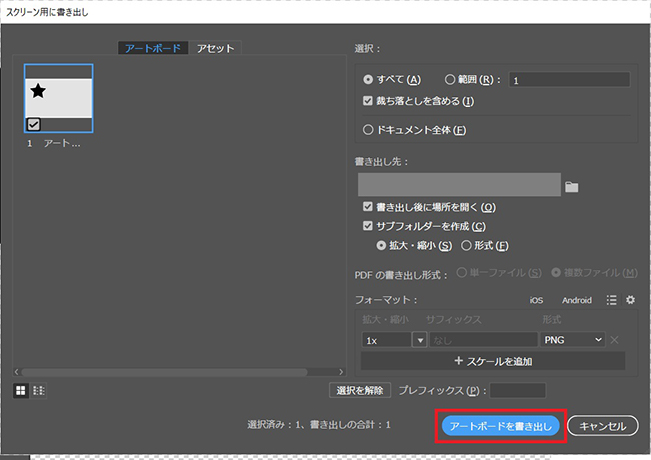Screen dimensions: 651x460
Task: Click the プレフィックス input field
Action: click(517, 390)
